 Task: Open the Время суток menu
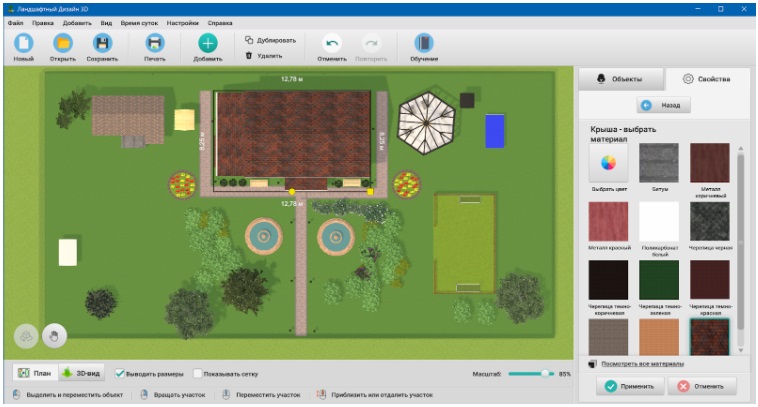click(137, 22)
